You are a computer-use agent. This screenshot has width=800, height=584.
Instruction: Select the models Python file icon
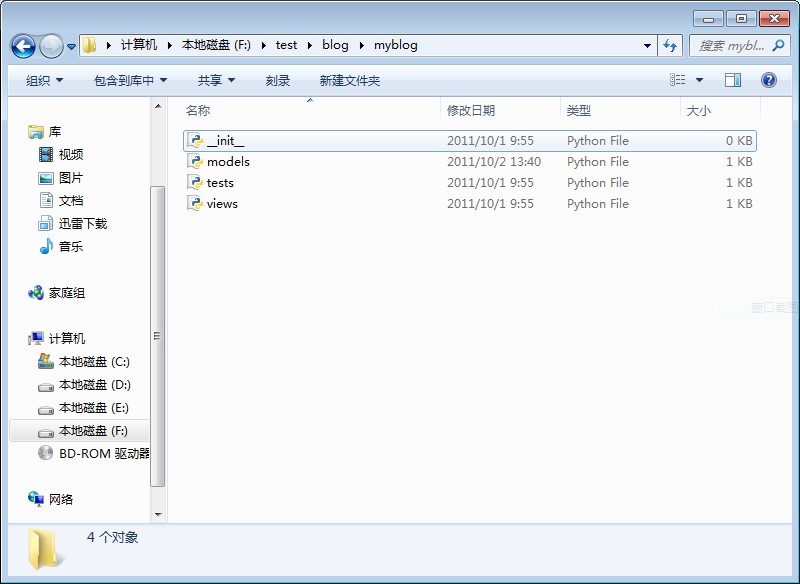pyautogui.click(x=195, y=161)
